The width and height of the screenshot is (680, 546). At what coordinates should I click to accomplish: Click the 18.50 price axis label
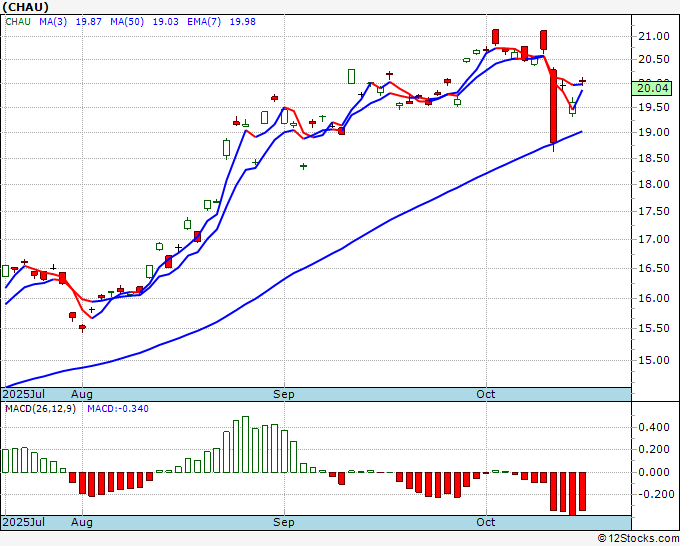coord(654,159)
